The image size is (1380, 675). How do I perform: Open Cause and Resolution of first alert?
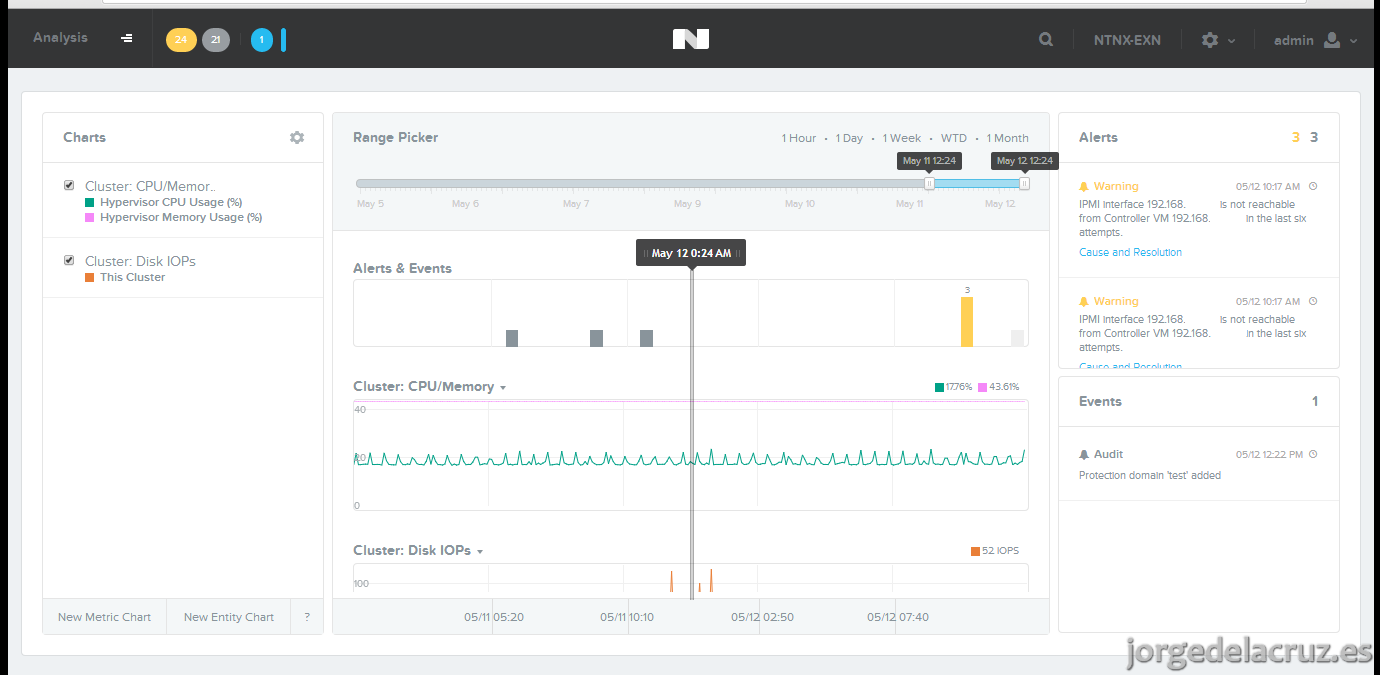pos(1130,252)
